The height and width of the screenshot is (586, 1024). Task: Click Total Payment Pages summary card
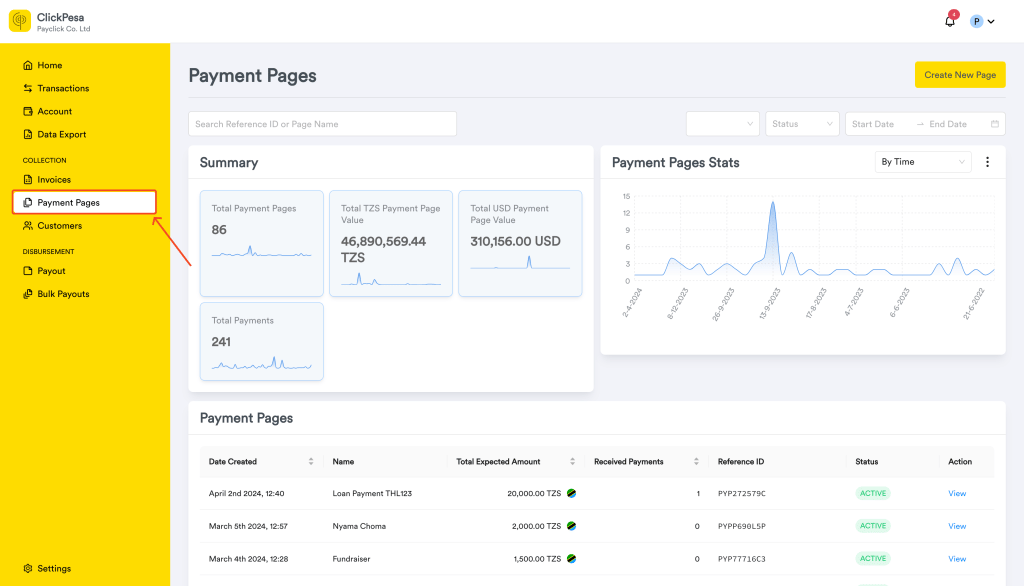click(261, 243)
